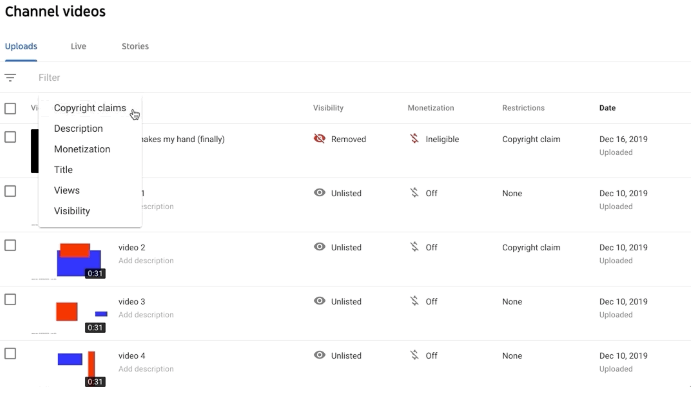Select the video 2 checkbox
692x395 pixels.
10,245
